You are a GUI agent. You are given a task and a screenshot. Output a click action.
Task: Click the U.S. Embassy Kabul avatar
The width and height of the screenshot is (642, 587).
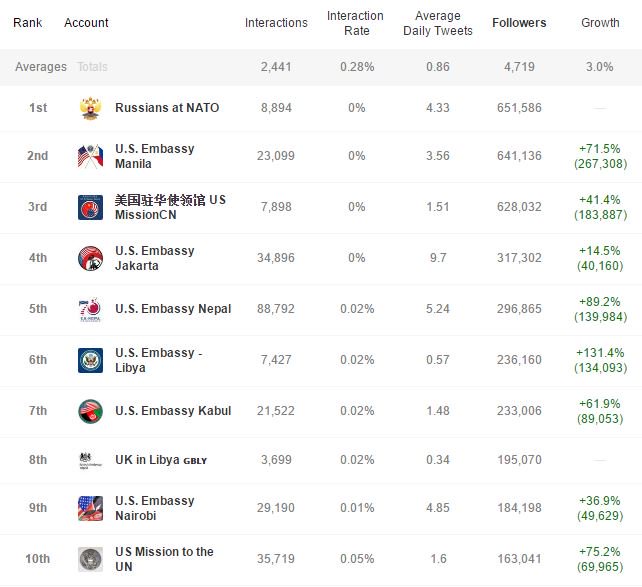[90, 411]
